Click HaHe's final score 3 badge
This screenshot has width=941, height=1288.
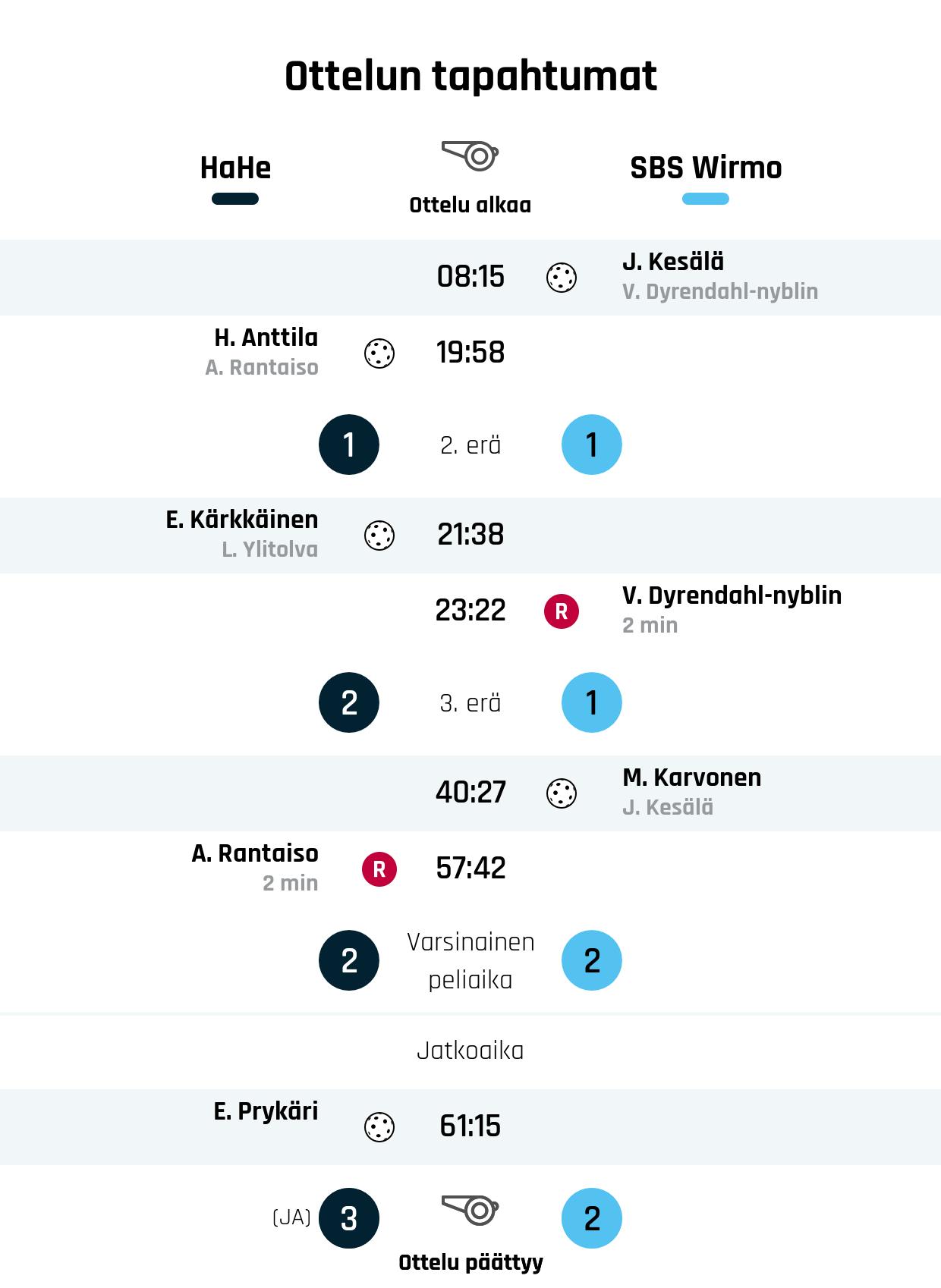pos(349,1218)
